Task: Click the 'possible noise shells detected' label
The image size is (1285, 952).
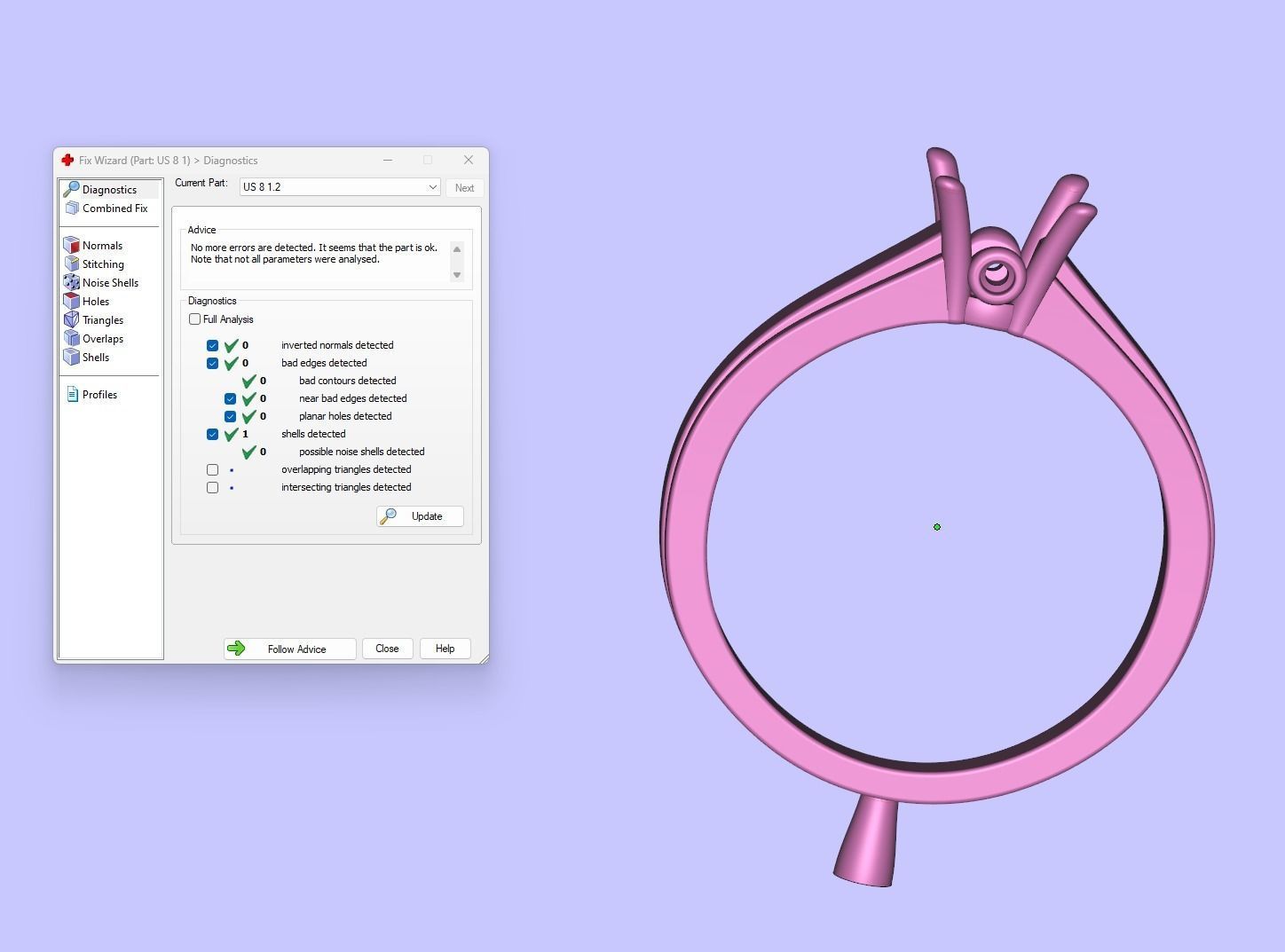Action: [x=361, y=452]
